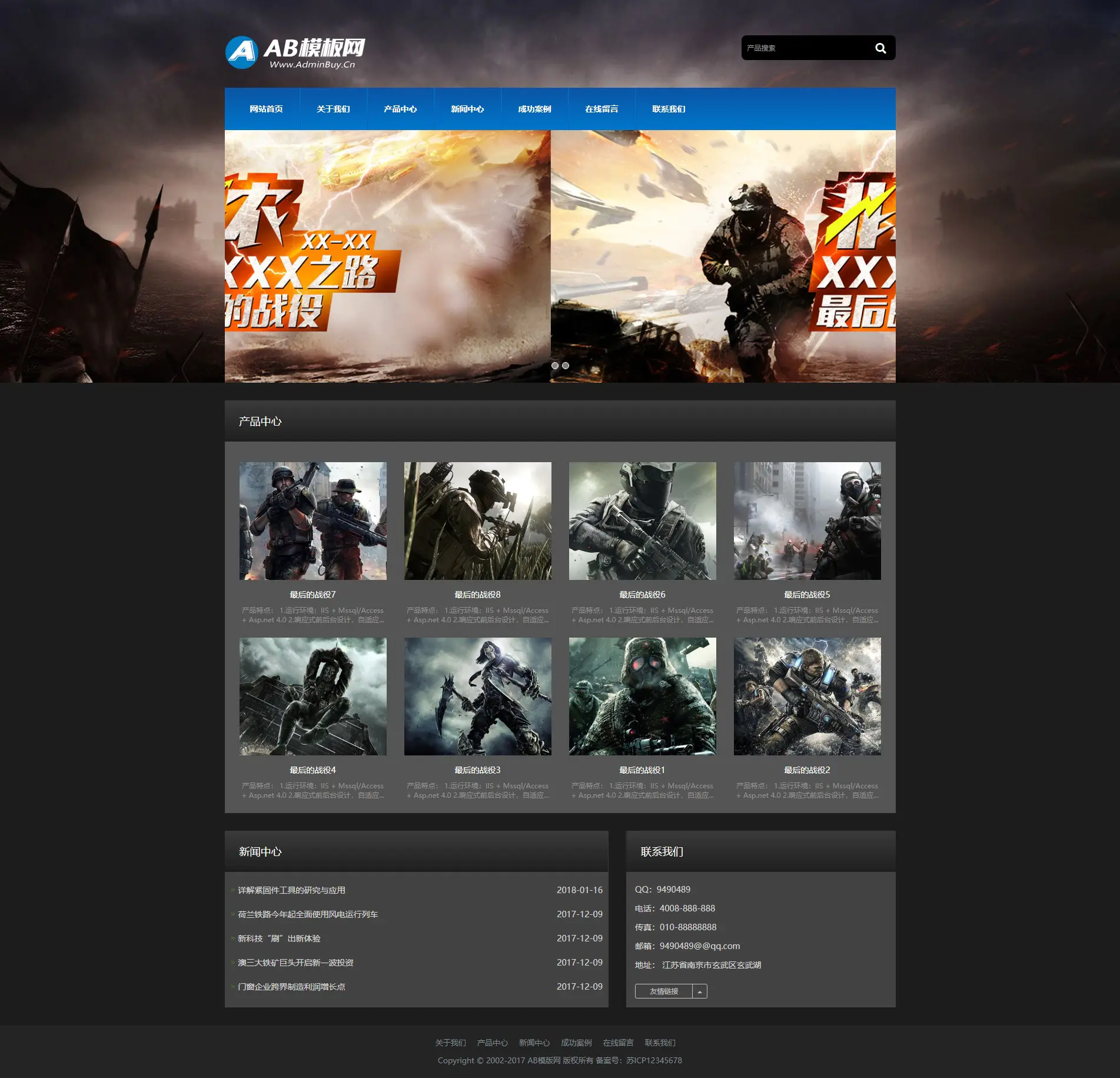
Task: Click the 最后的战役2 product title link
Action: tap(807, 770)
